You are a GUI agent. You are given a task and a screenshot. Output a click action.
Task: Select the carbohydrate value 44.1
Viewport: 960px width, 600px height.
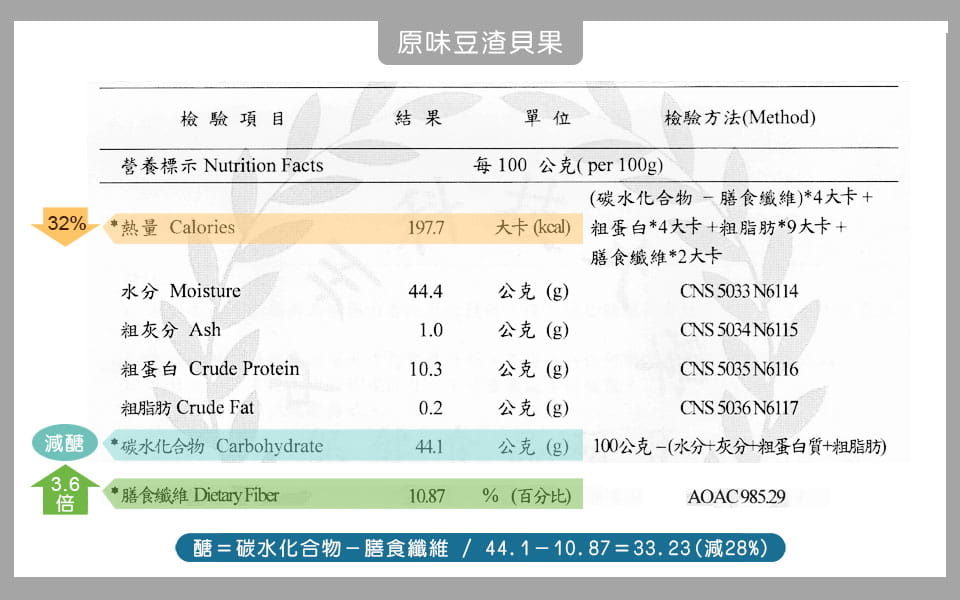click(429, 446)
